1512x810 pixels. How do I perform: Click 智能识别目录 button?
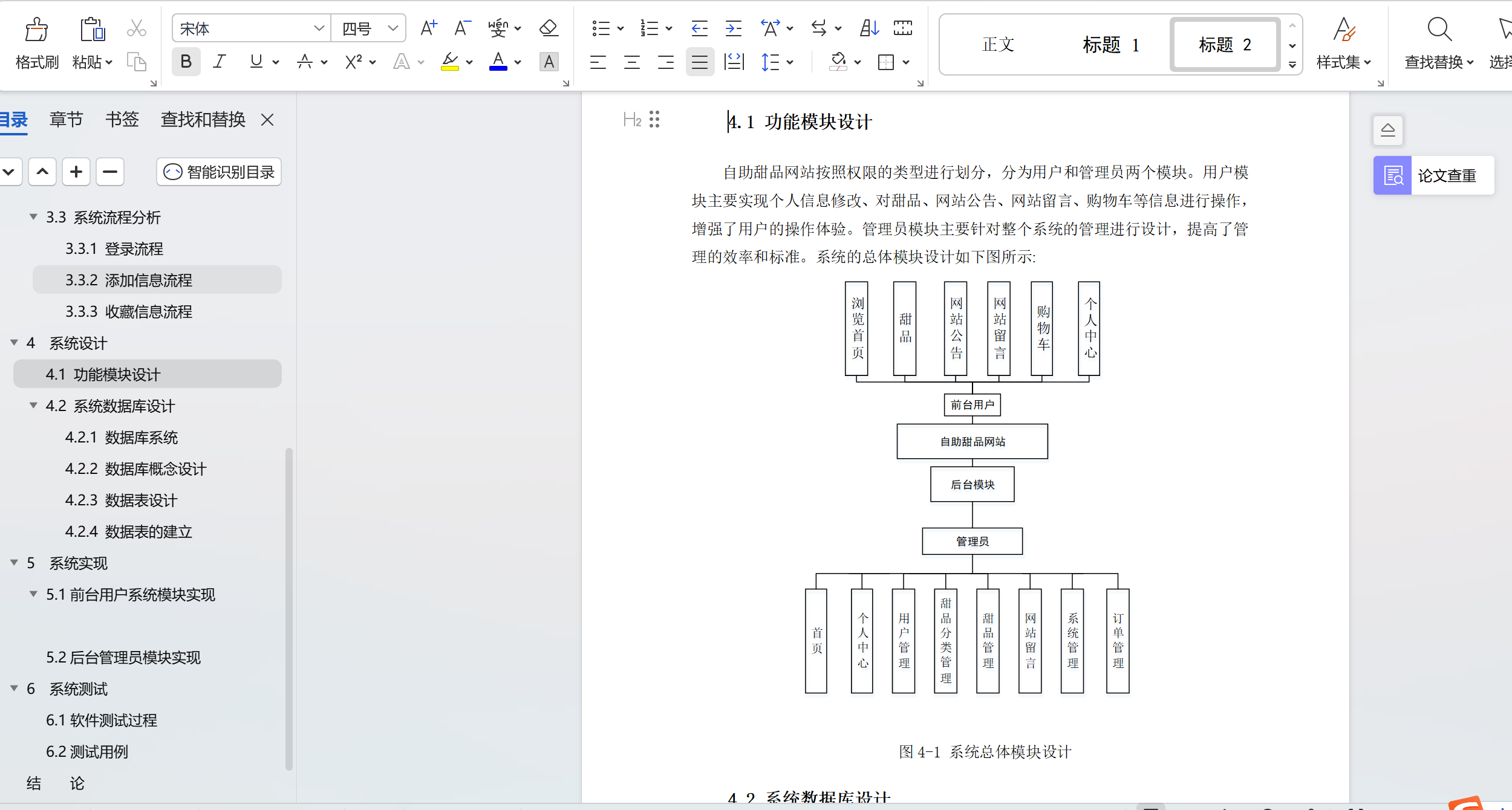pyautogui.click(x=219, y=172)
